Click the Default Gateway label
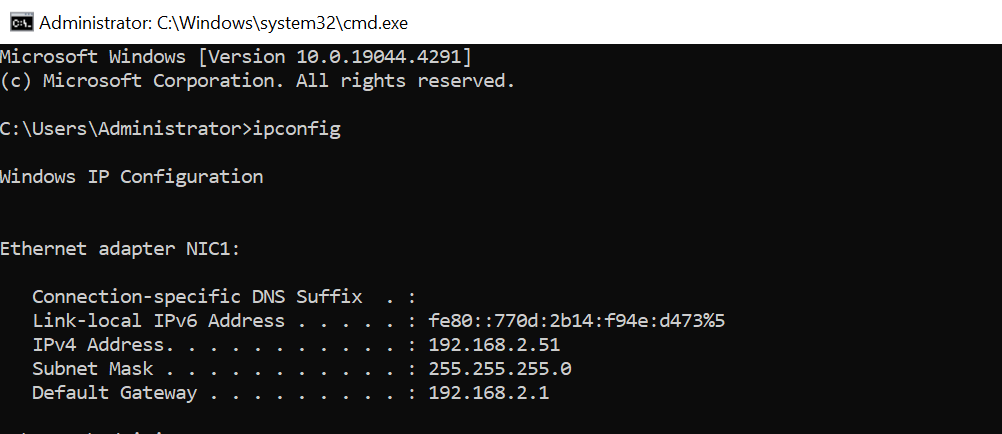 coord(114,393)
